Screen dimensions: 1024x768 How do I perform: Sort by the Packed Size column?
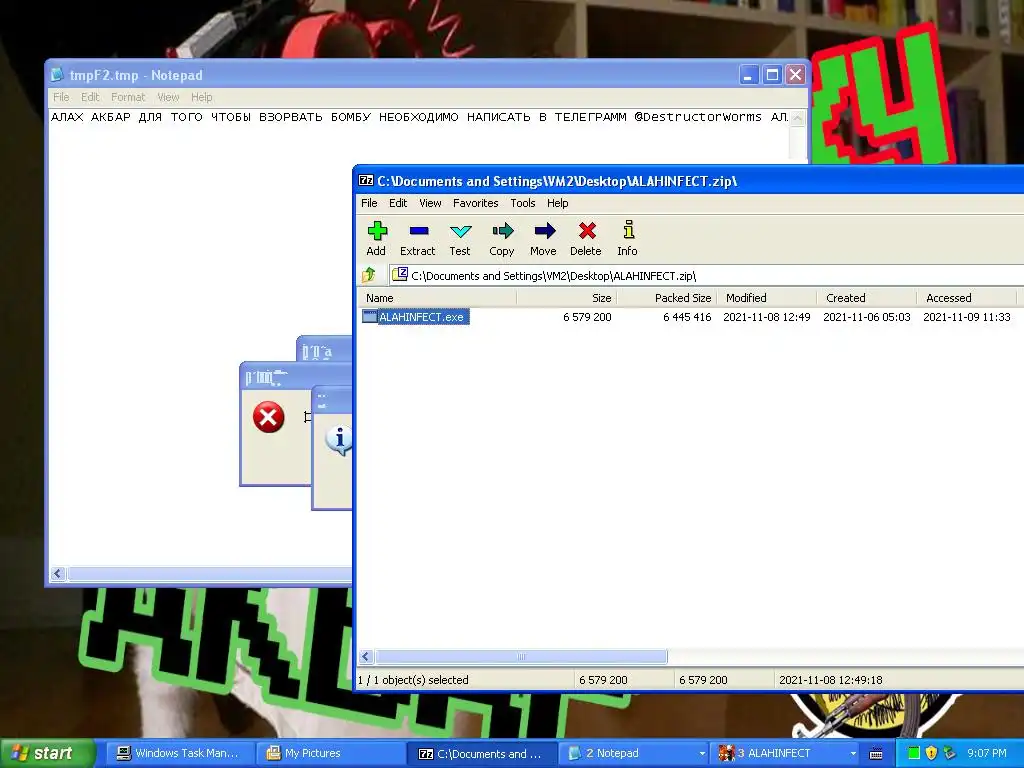point(666,298)
